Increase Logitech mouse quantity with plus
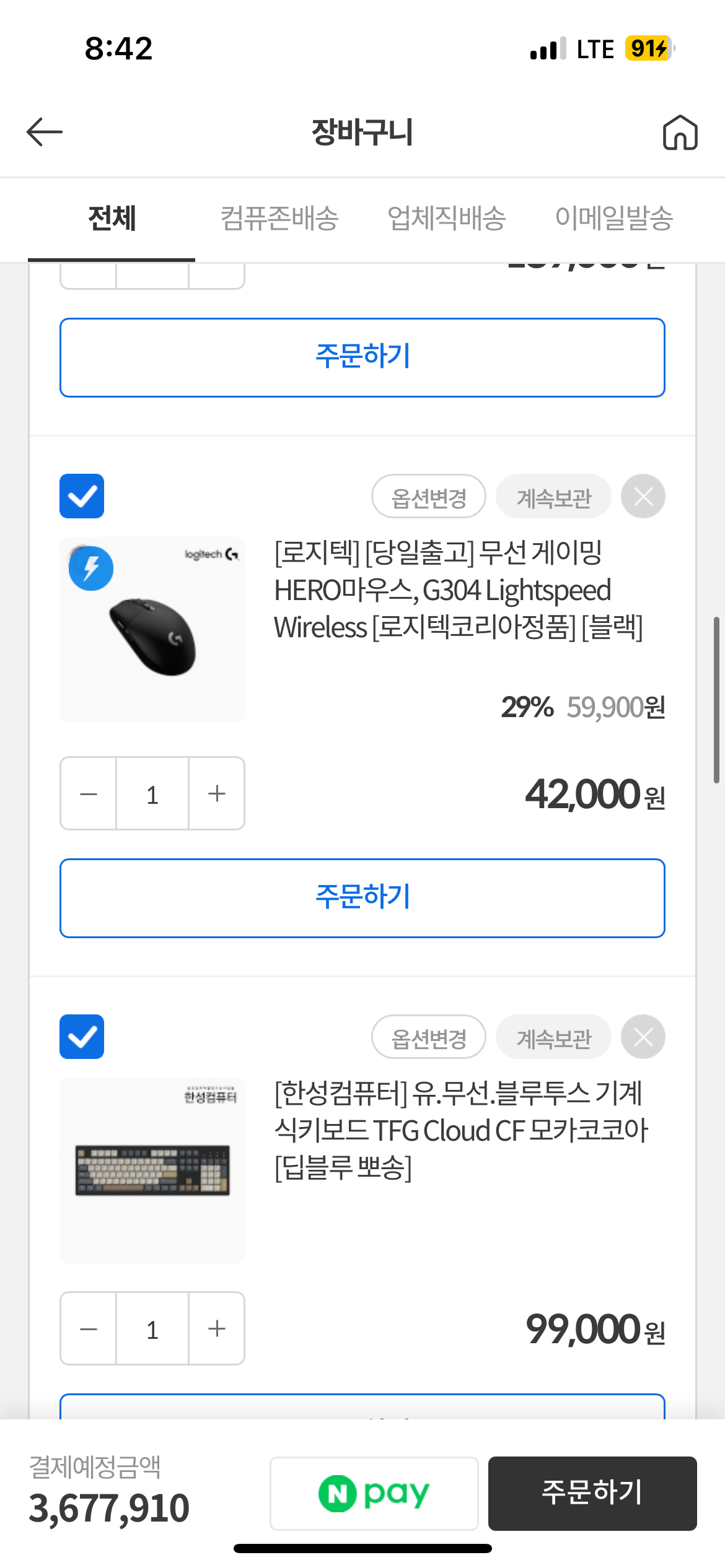 coord(216,793)
